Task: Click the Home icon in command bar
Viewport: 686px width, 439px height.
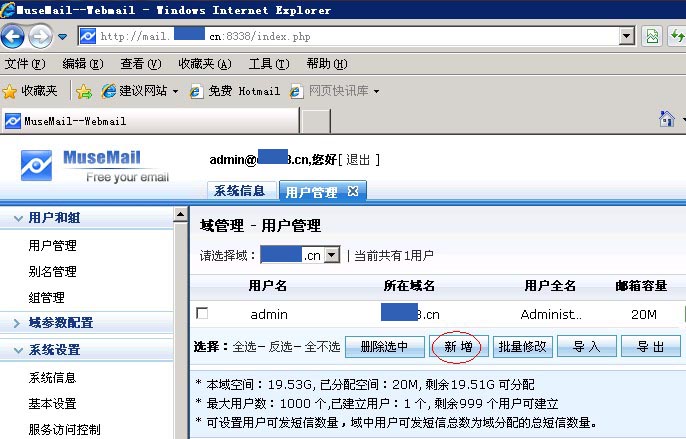Action: (667, 119)
